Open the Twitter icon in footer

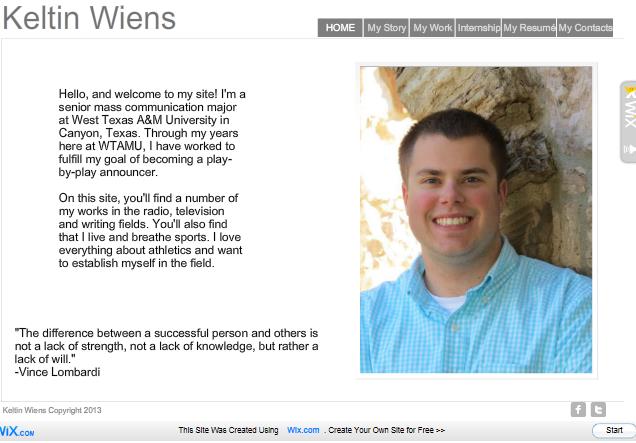tap(598, 409)
